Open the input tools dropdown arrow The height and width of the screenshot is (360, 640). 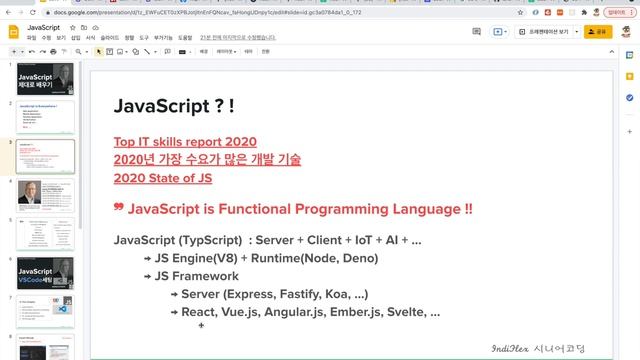(191, 52)
